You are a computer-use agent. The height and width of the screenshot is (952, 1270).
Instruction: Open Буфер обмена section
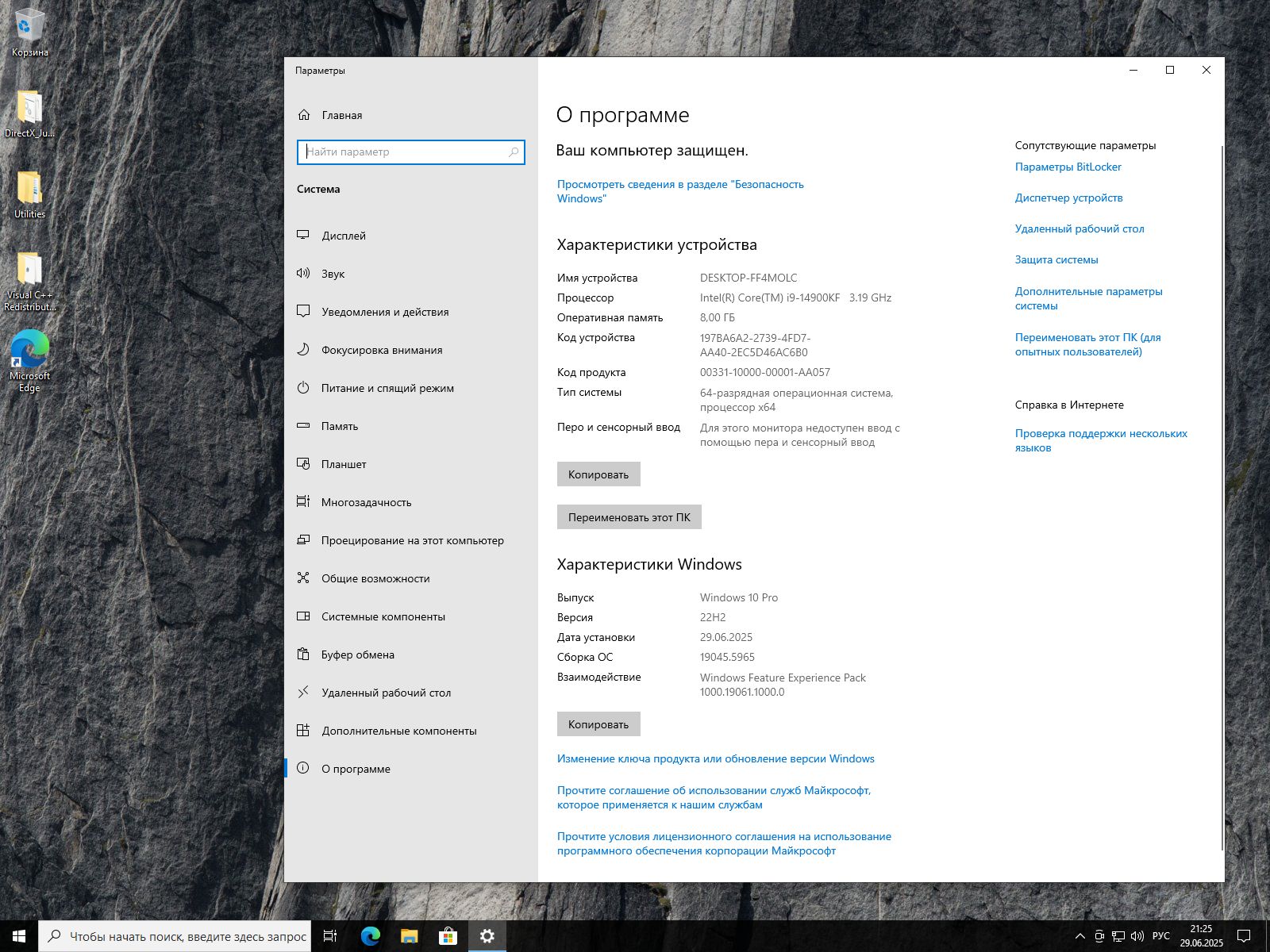point(411,654)
